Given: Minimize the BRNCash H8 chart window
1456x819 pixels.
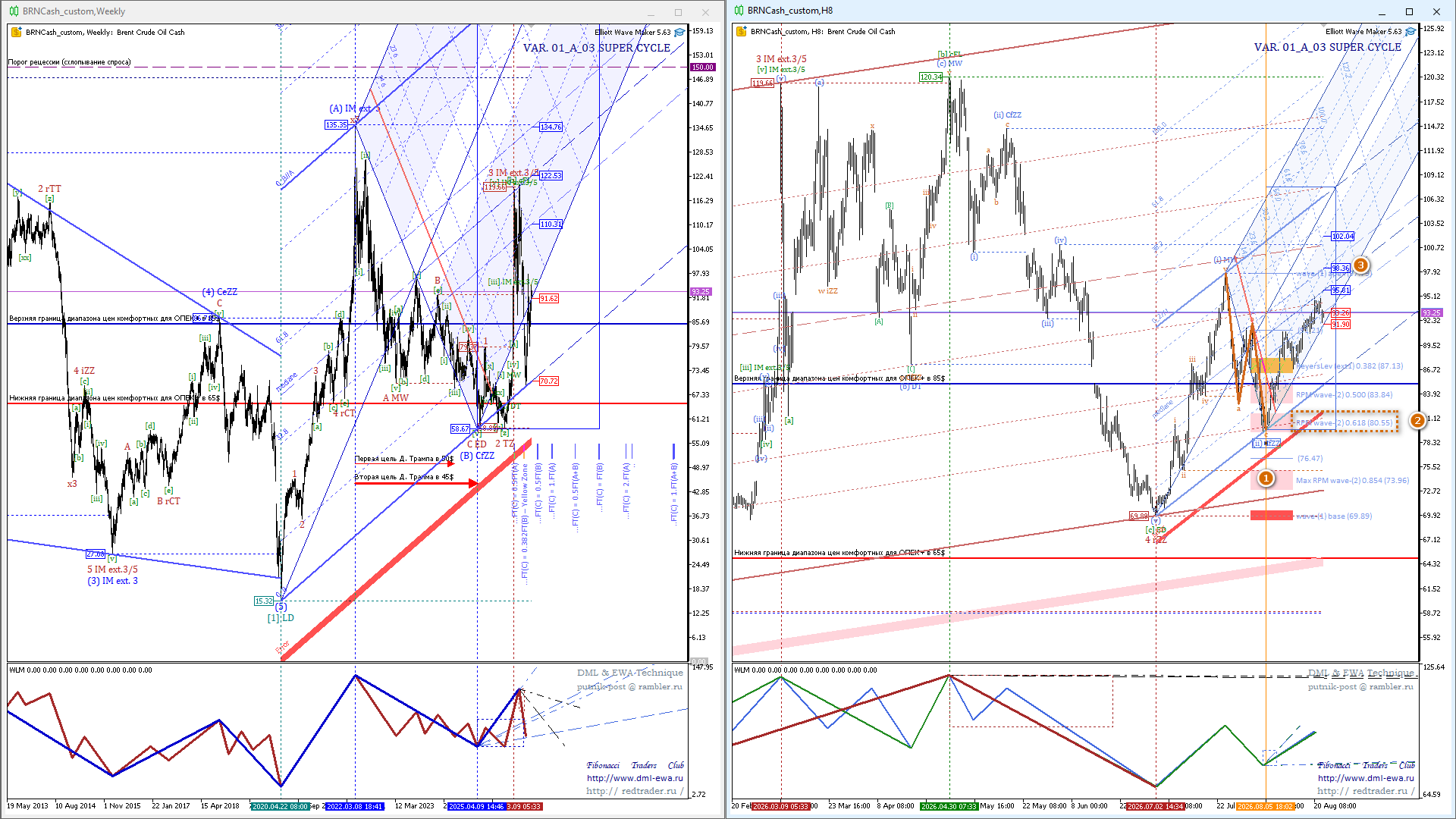Looking at the screenshot, I should (x=1382, y=11).
